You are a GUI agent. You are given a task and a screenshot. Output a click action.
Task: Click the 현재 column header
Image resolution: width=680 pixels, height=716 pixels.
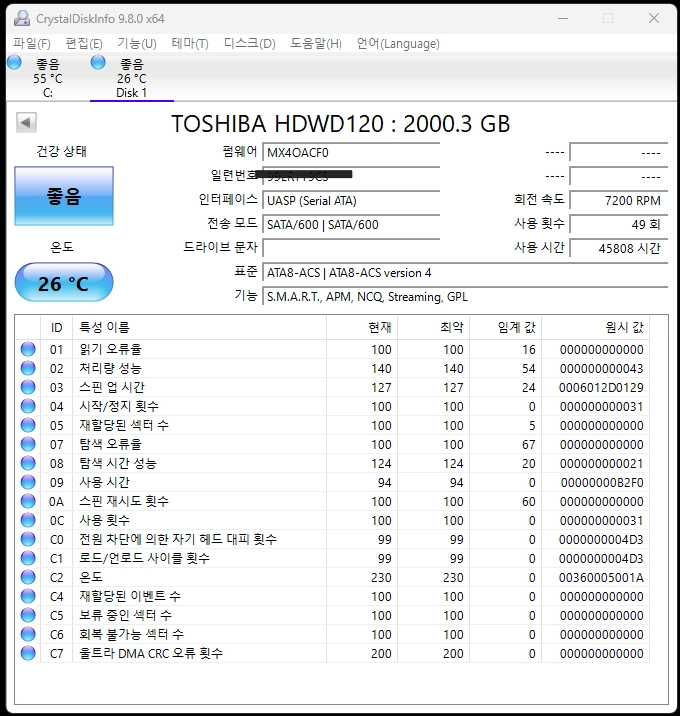(x=362, y=327)
